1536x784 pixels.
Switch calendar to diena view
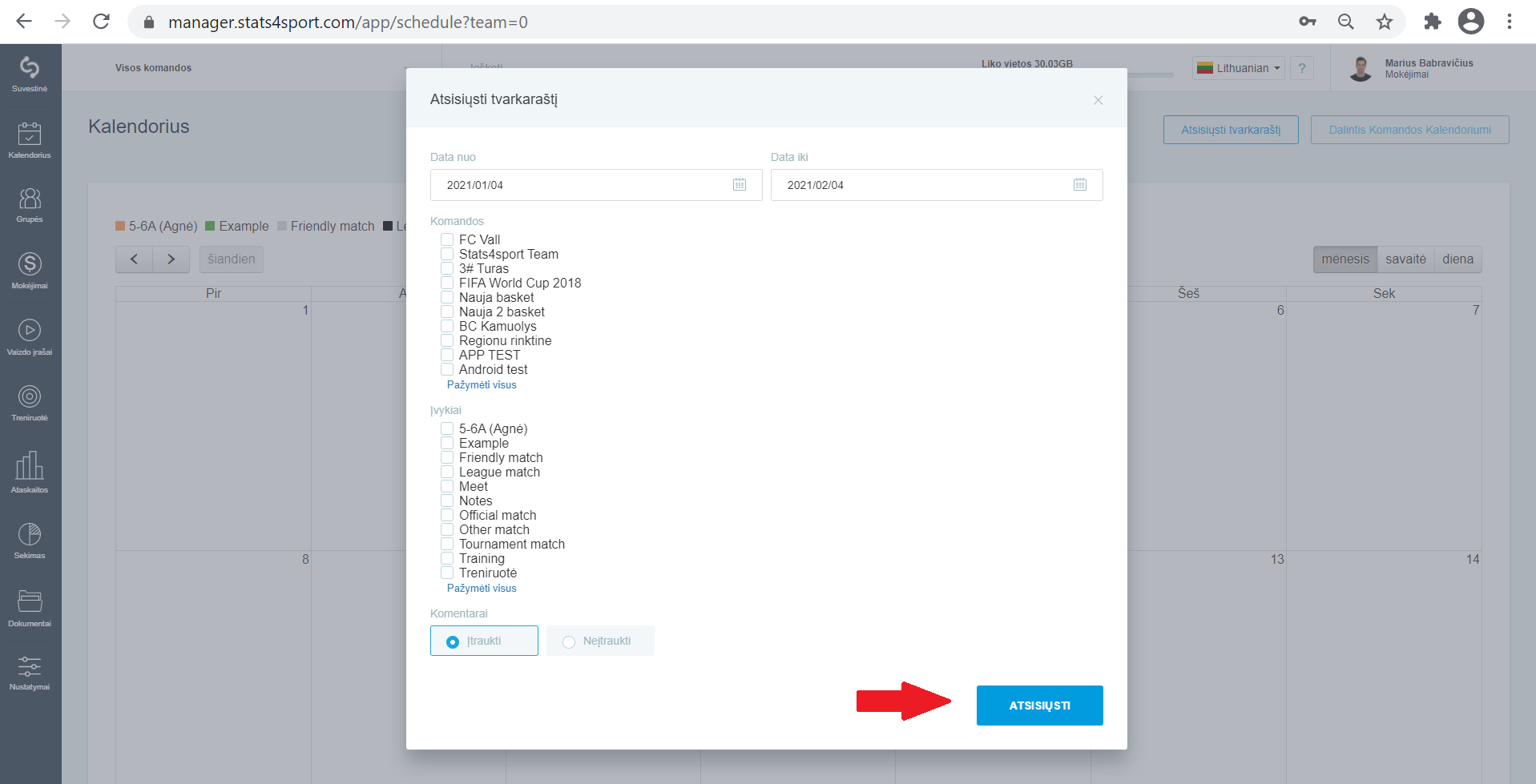(1458, 259)
